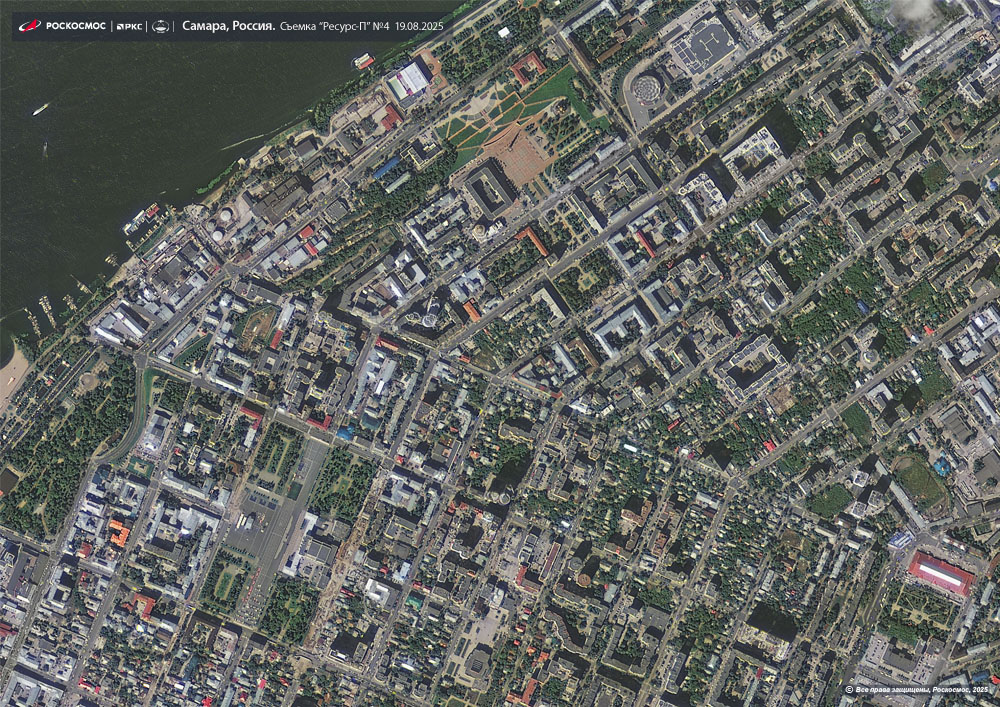Click the copyright symbol at bottom right
1000x707 pixels.
coord(849,690)
